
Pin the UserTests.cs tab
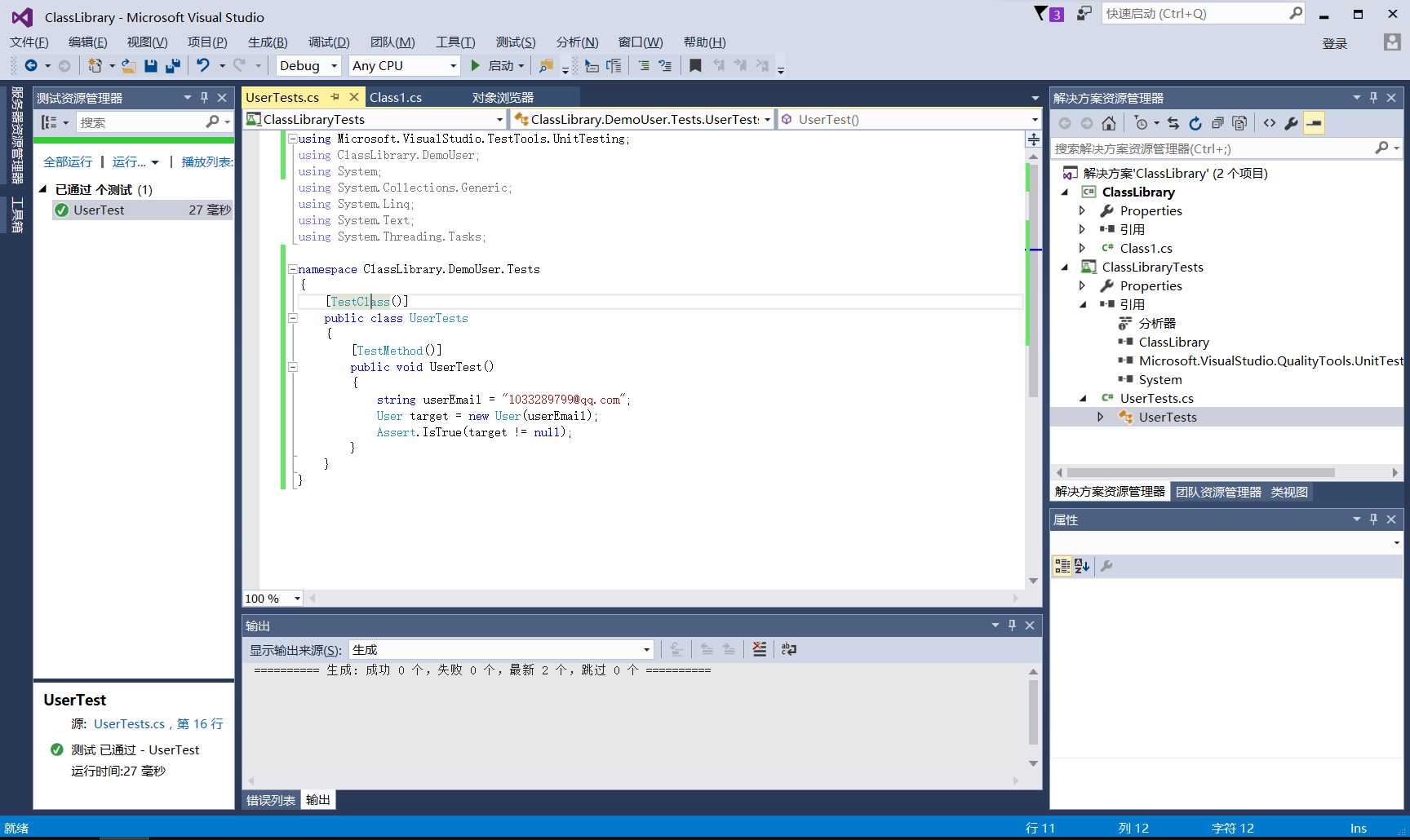pyautogui.click(x=335, y=97)
